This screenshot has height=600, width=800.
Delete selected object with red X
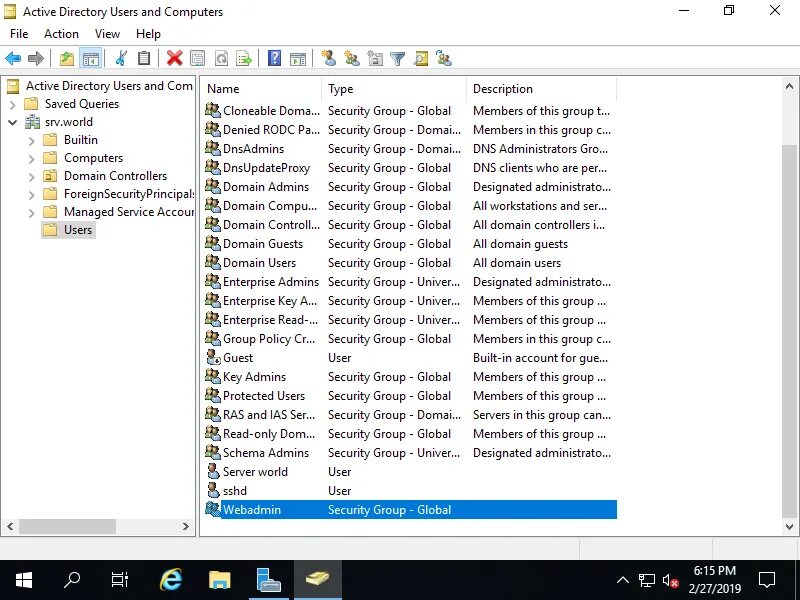click(x=174, y=59)
